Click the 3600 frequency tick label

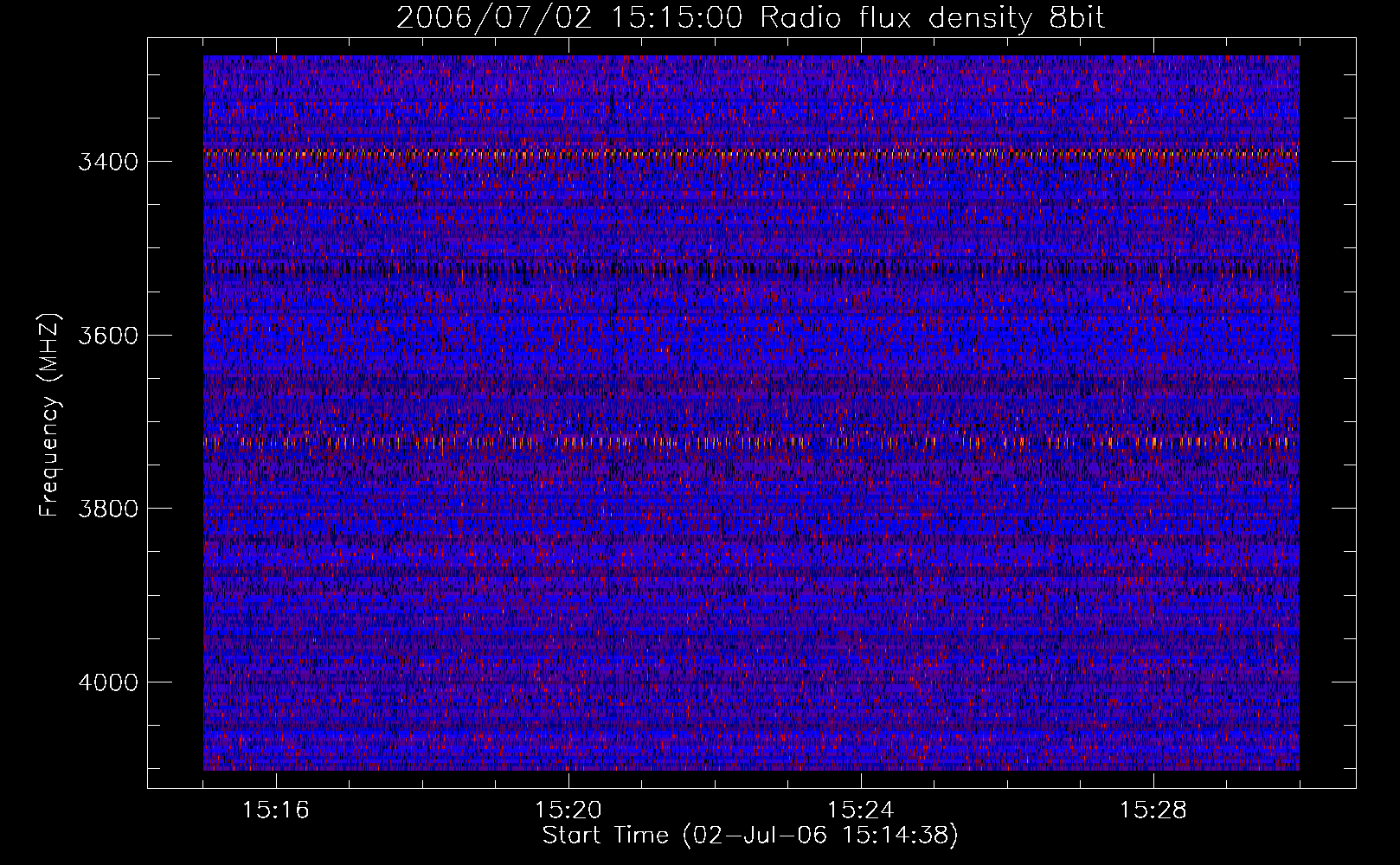point(108,336)
